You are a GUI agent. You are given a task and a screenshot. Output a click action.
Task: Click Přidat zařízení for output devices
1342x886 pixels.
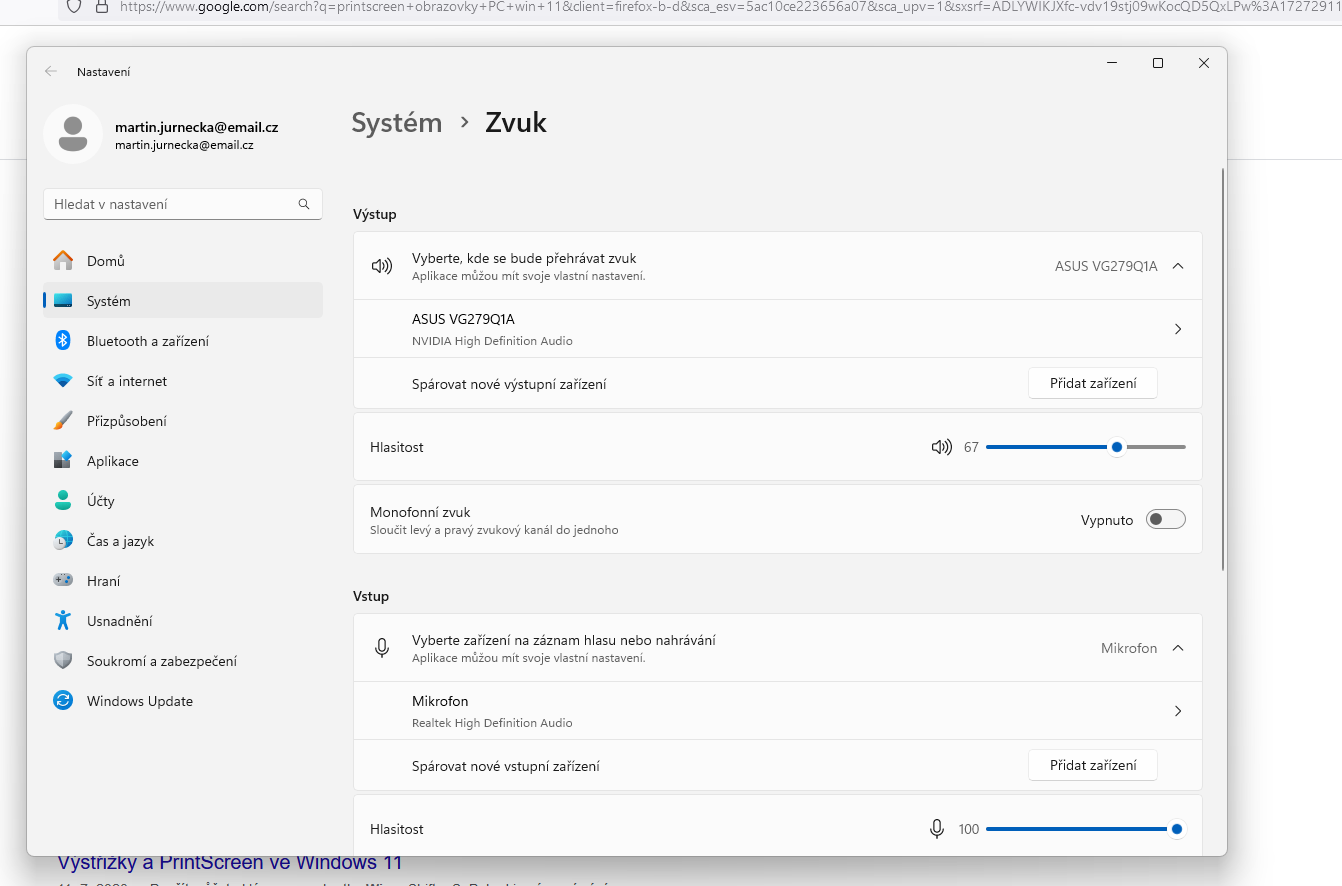[1092, 384]
